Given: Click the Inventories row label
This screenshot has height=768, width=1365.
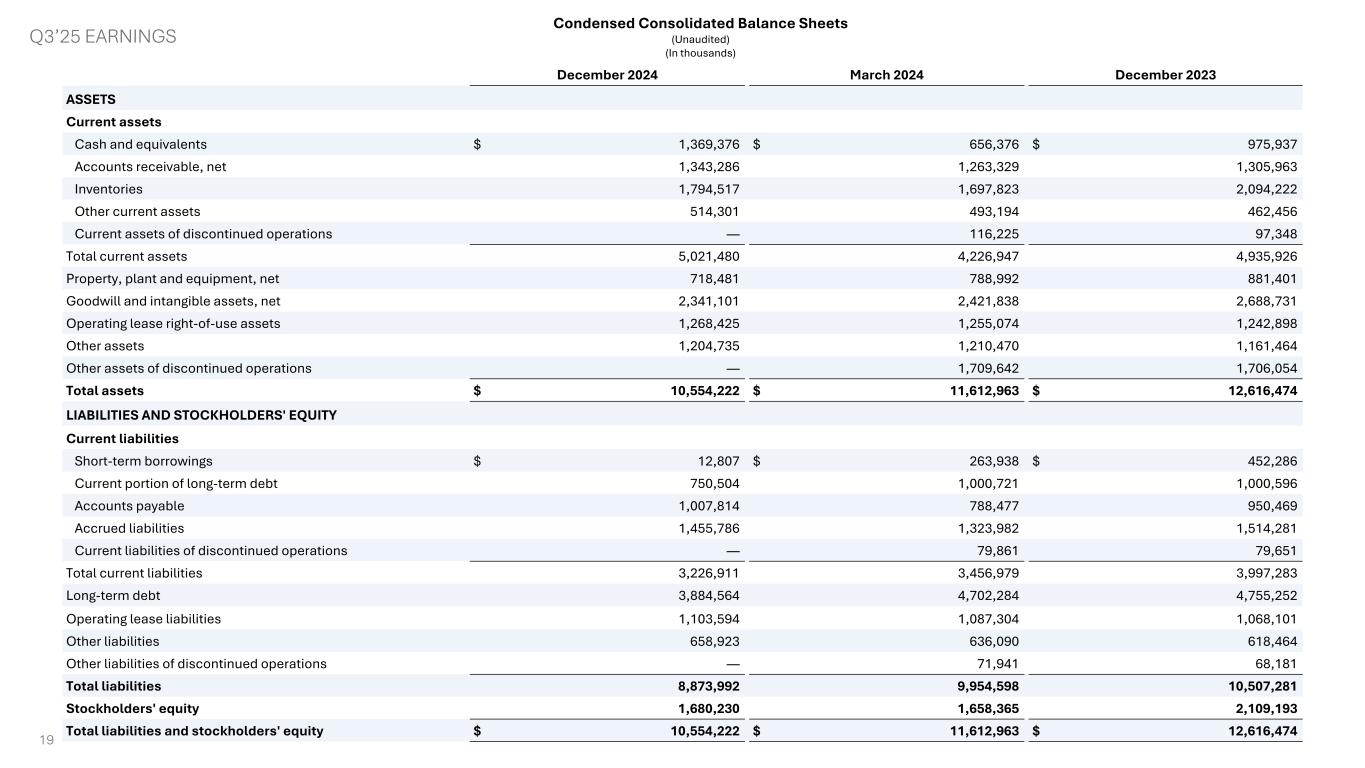Looking at the screenshot, I should (108, 189).
